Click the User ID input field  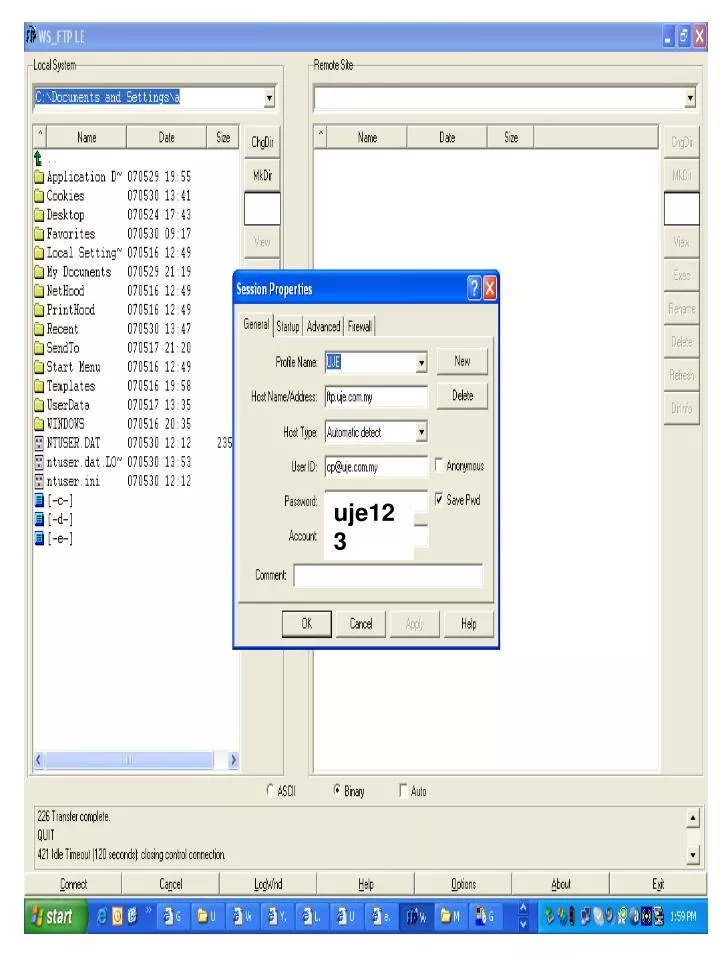(x=376, y=467)
